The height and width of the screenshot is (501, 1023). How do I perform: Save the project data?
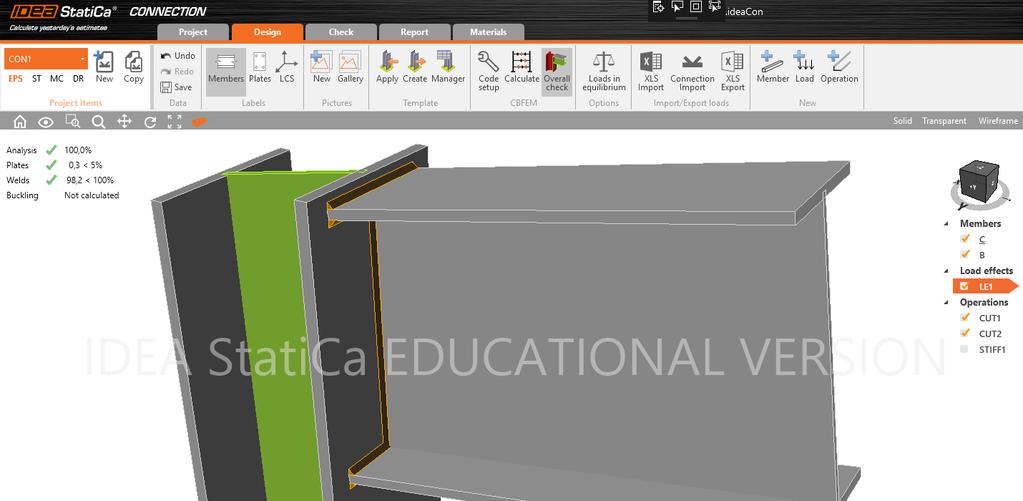176,87
